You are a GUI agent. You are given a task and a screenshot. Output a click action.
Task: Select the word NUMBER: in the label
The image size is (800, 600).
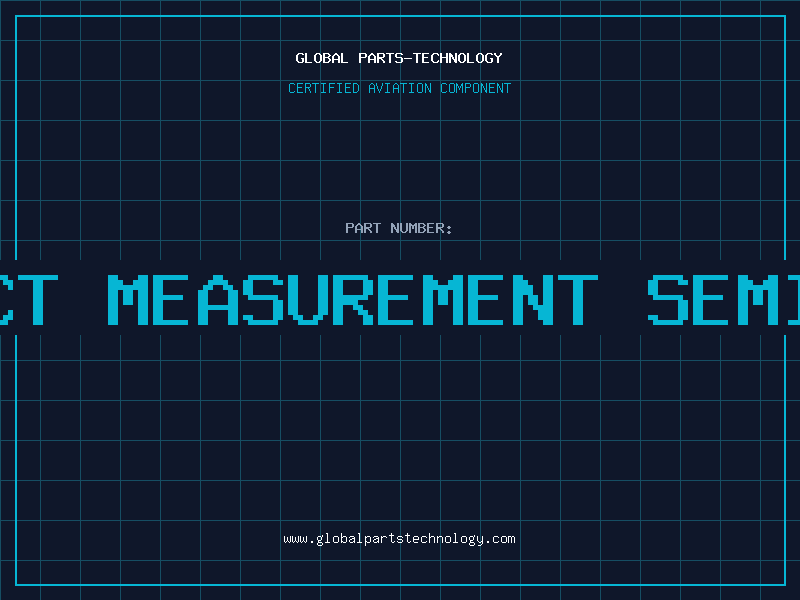[x=421, y=228]
